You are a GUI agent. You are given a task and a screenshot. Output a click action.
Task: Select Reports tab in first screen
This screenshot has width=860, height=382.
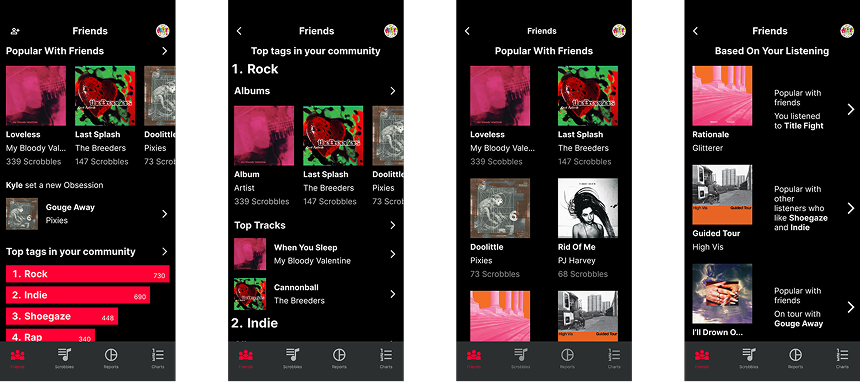(111, 358)
